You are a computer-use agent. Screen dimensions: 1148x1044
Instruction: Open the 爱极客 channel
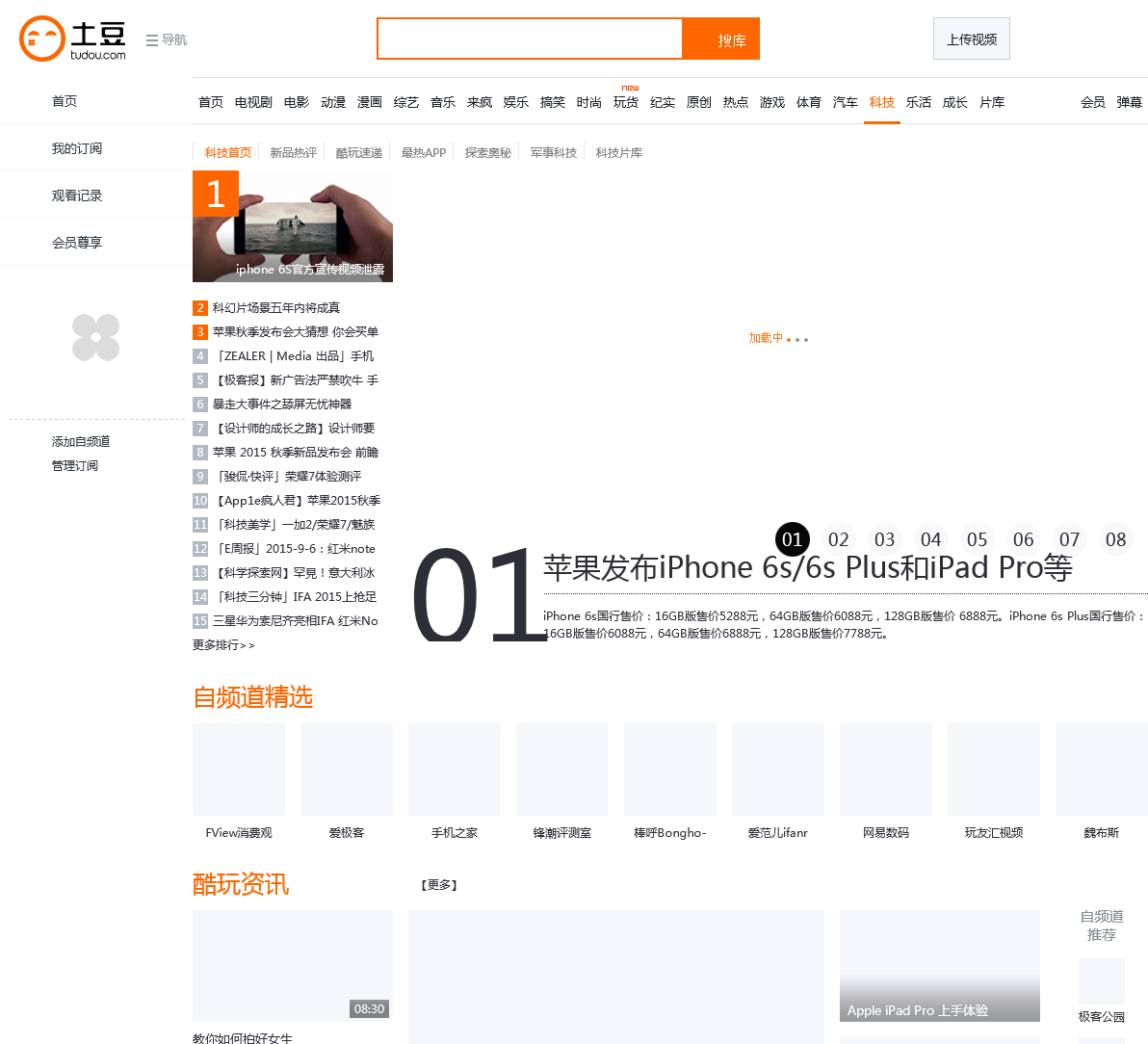(347, 770)
